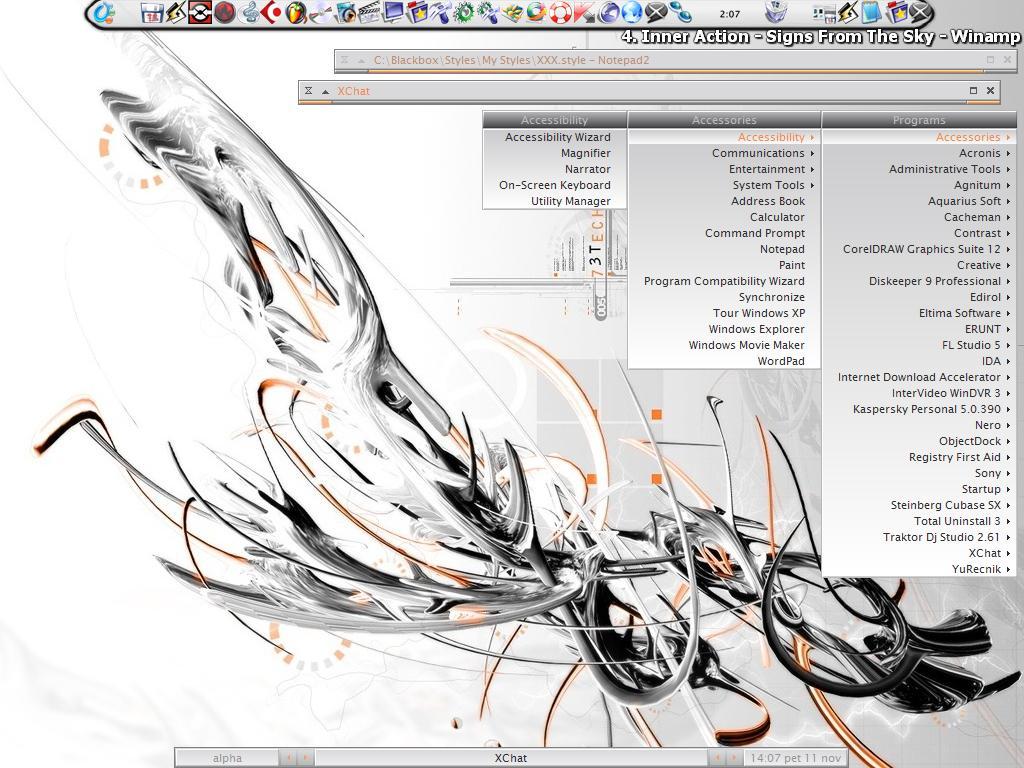1024x768 pixels.
Task: Switch to previous workspace arrow beside alpha
Action: (x=290, y=758)
